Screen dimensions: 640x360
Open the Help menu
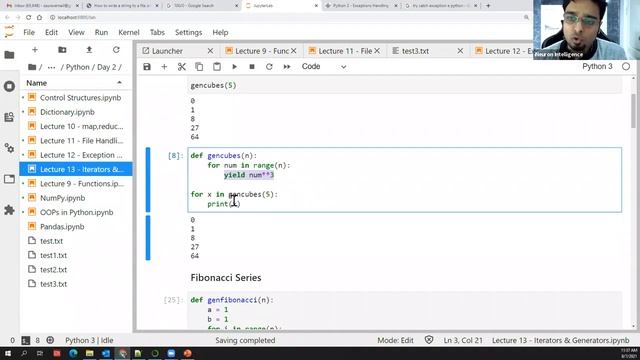(x=220, y=32)
